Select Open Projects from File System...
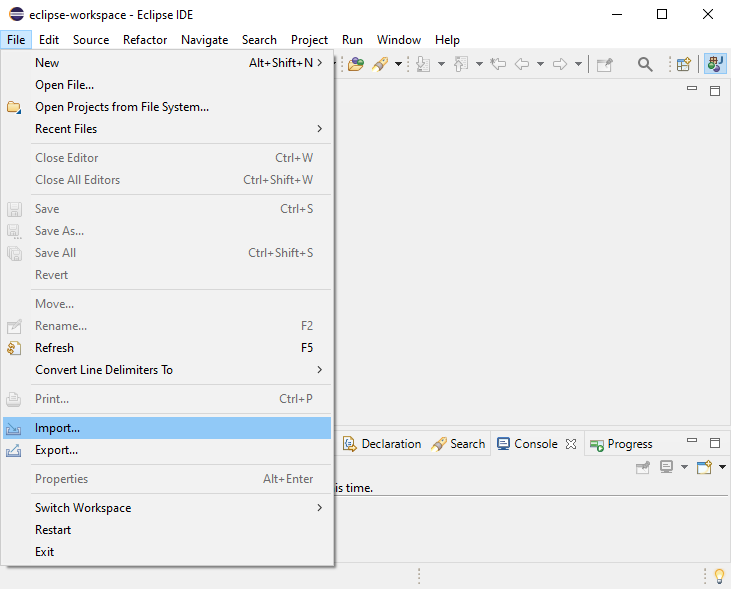 coord(122,107)
